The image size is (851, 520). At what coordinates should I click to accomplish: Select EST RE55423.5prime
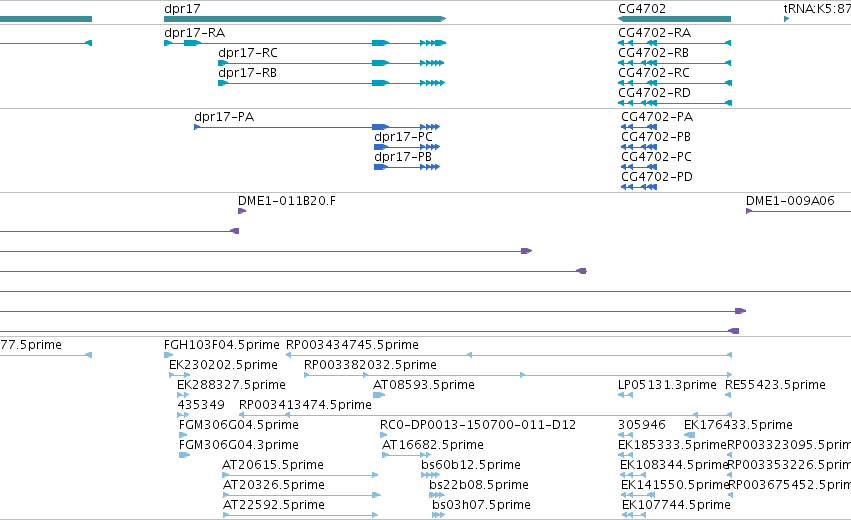pyautogui.click(x=729, y=395)
